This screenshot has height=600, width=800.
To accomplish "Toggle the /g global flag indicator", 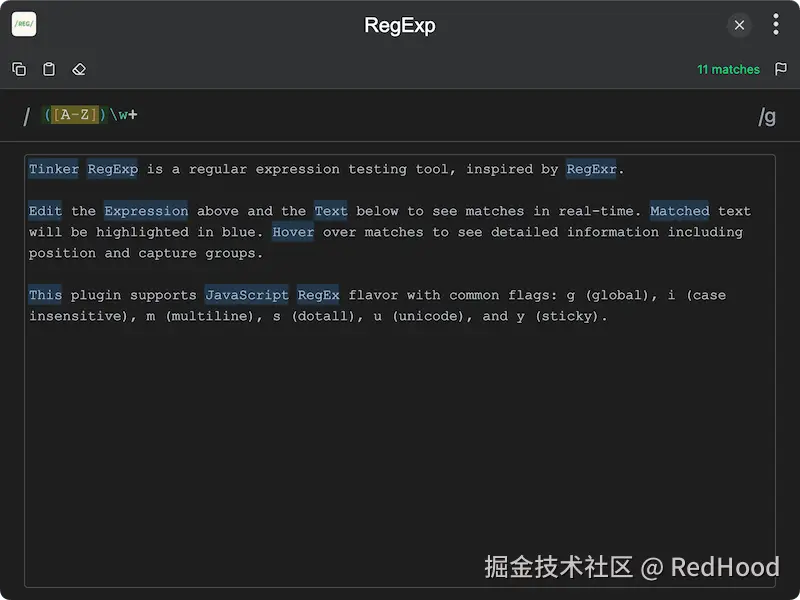I will click(x=767, y=115).
